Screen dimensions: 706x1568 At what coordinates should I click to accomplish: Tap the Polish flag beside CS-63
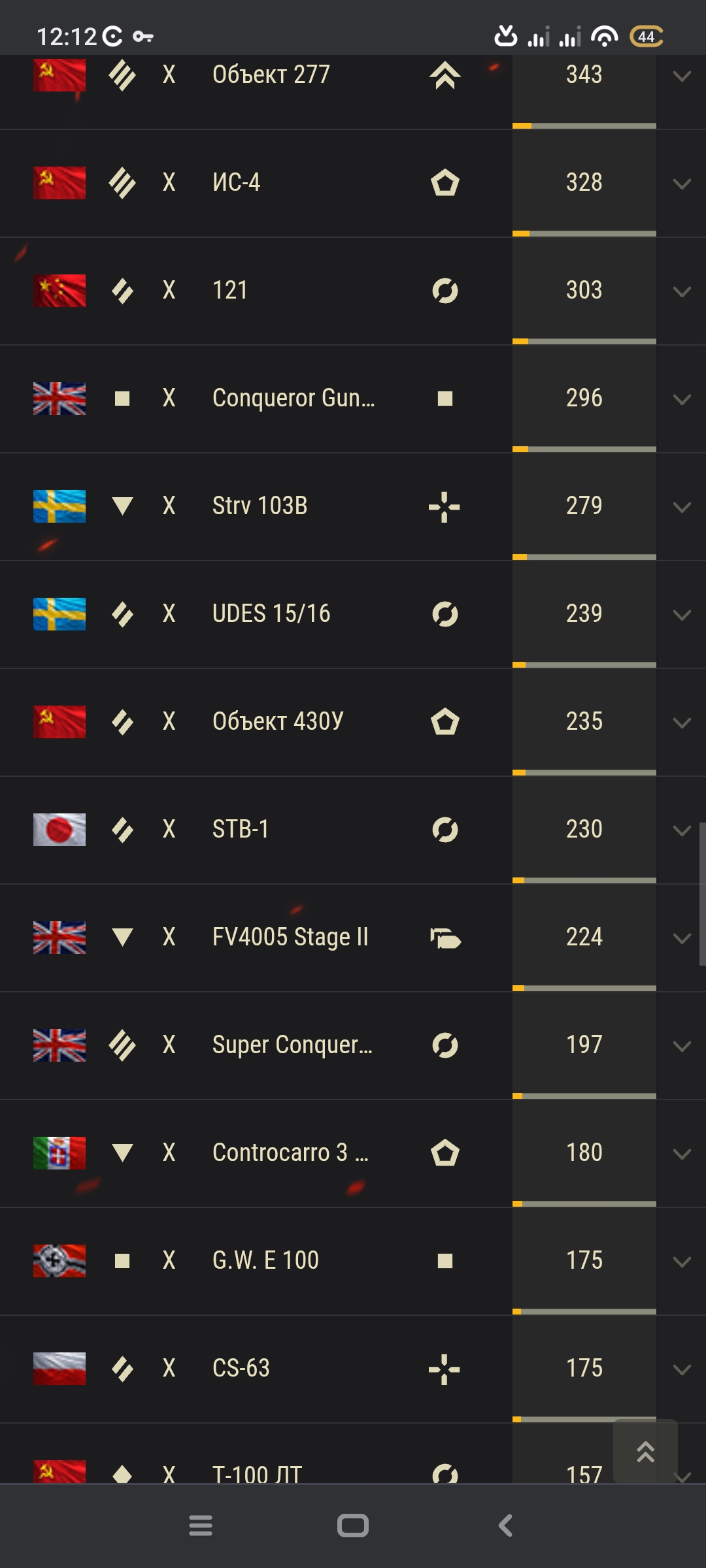(x=59, y=1368)
